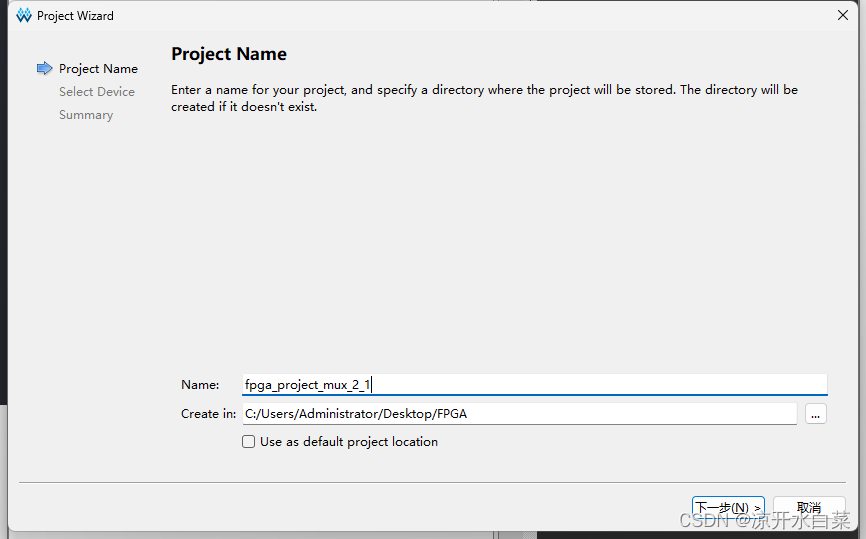Click the 'Name:' field label
The height and width of the screenshot is (539, 866).
(200, 385)
